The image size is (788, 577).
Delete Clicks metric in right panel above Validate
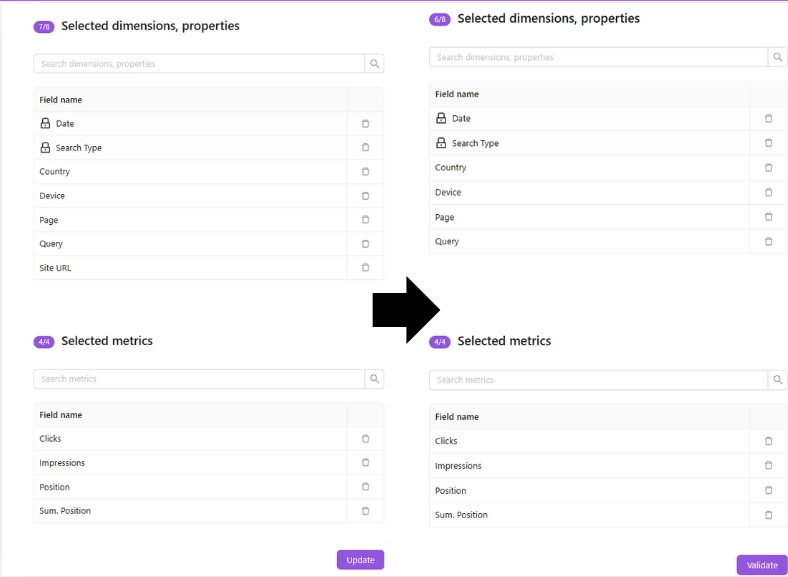pyautogui.click(x=768, y=441)
